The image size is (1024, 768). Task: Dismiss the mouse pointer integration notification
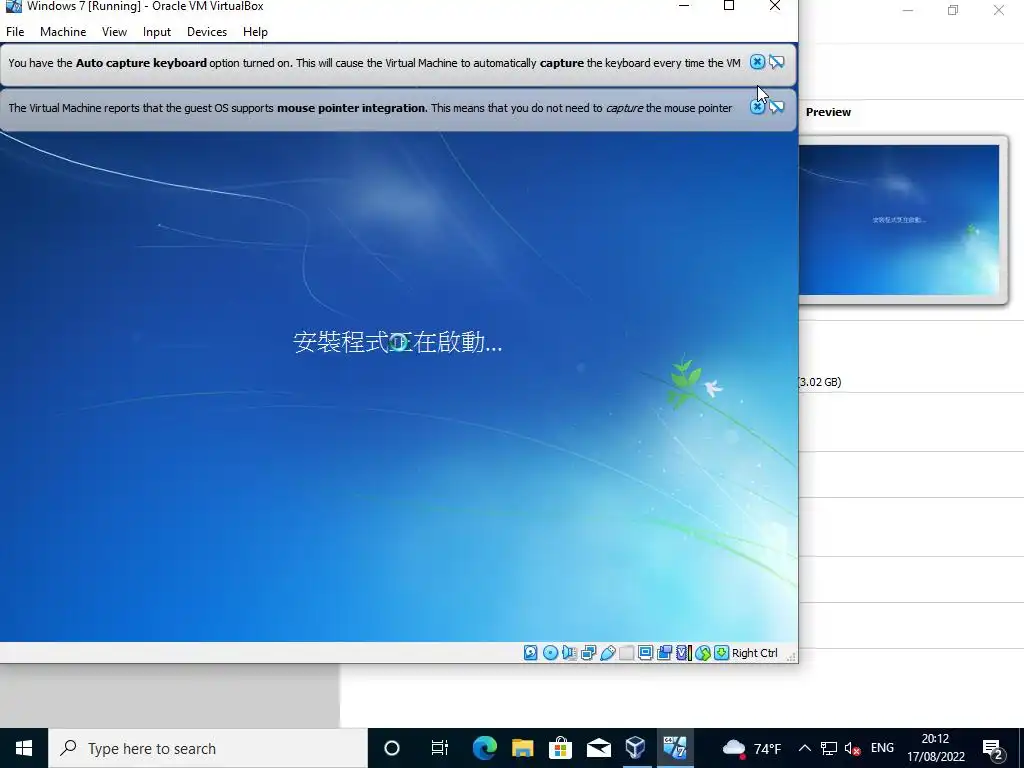pos(757,107)
